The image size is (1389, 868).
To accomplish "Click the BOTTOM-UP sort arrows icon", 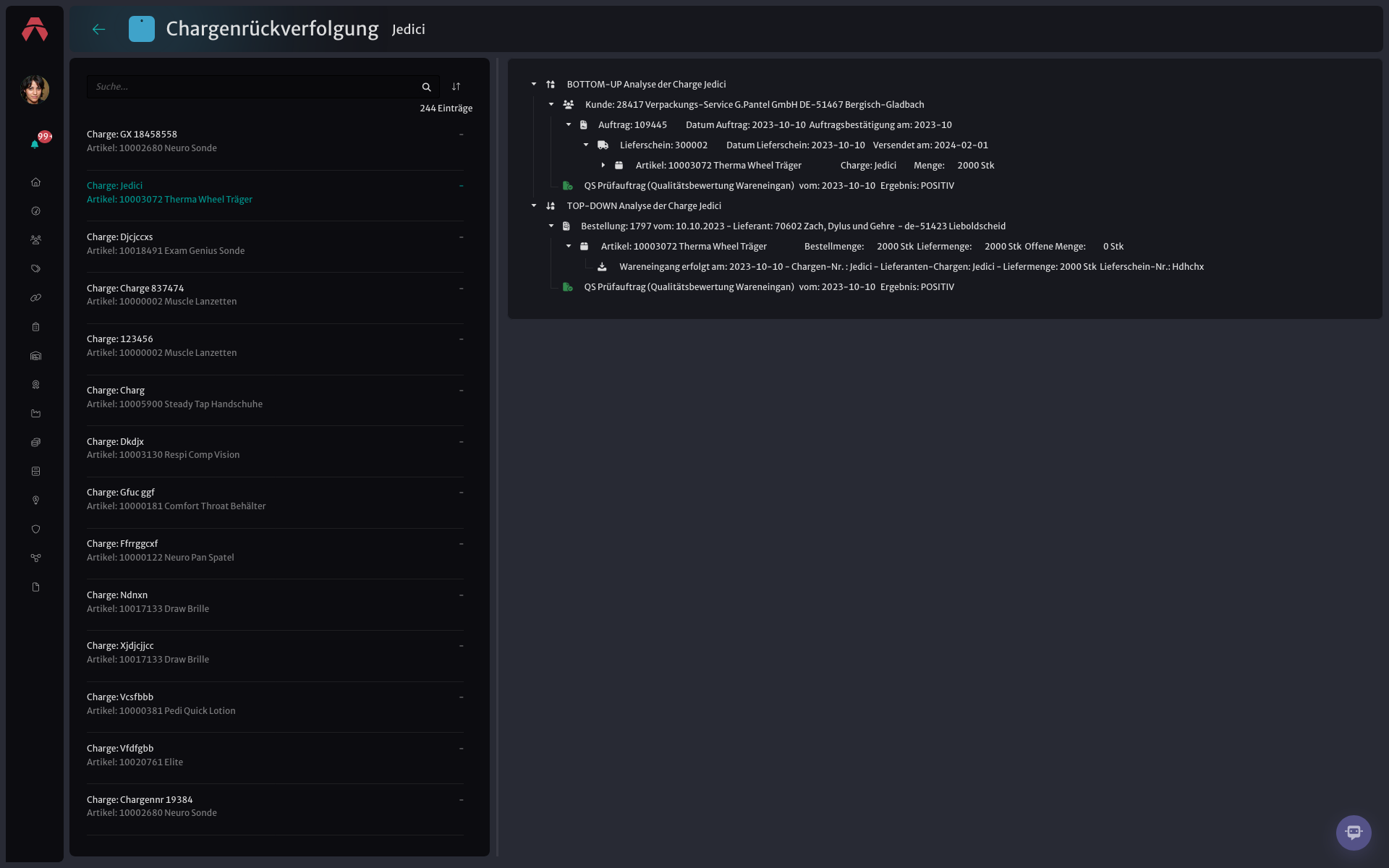I will pyautogui.click(x=551, y=85).
